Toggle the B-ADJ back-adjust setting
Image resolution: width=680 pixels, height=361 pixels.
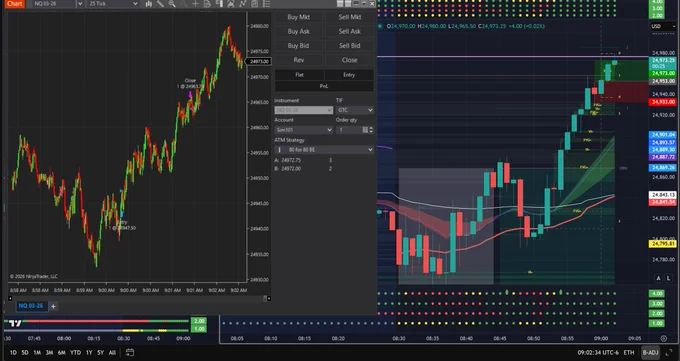[650, 352]
